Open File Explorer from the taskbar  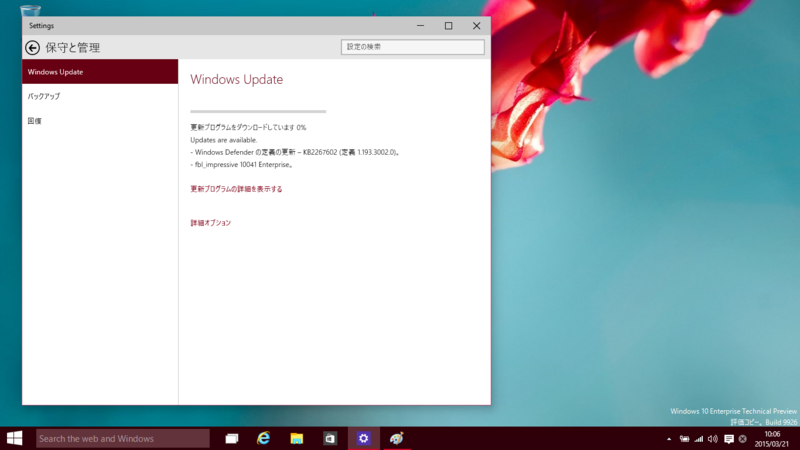tap(296, 438)
